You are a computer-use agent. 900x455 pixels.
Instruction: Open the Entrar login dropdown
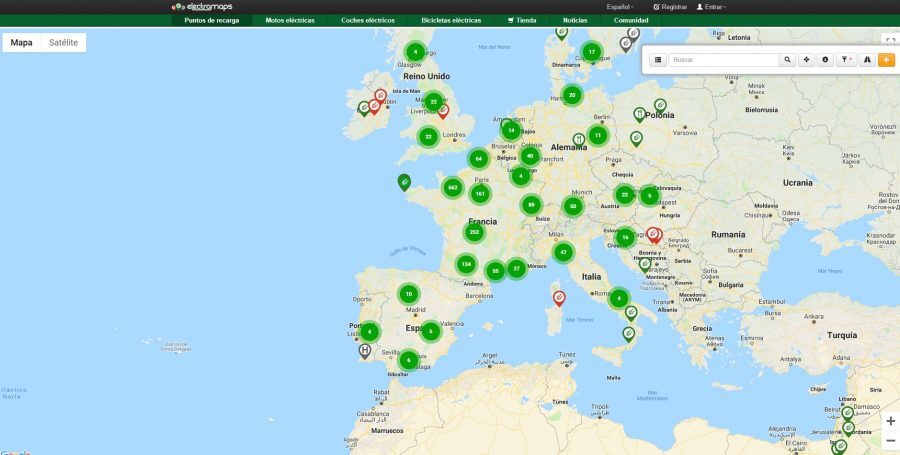[x=711, y=7]
